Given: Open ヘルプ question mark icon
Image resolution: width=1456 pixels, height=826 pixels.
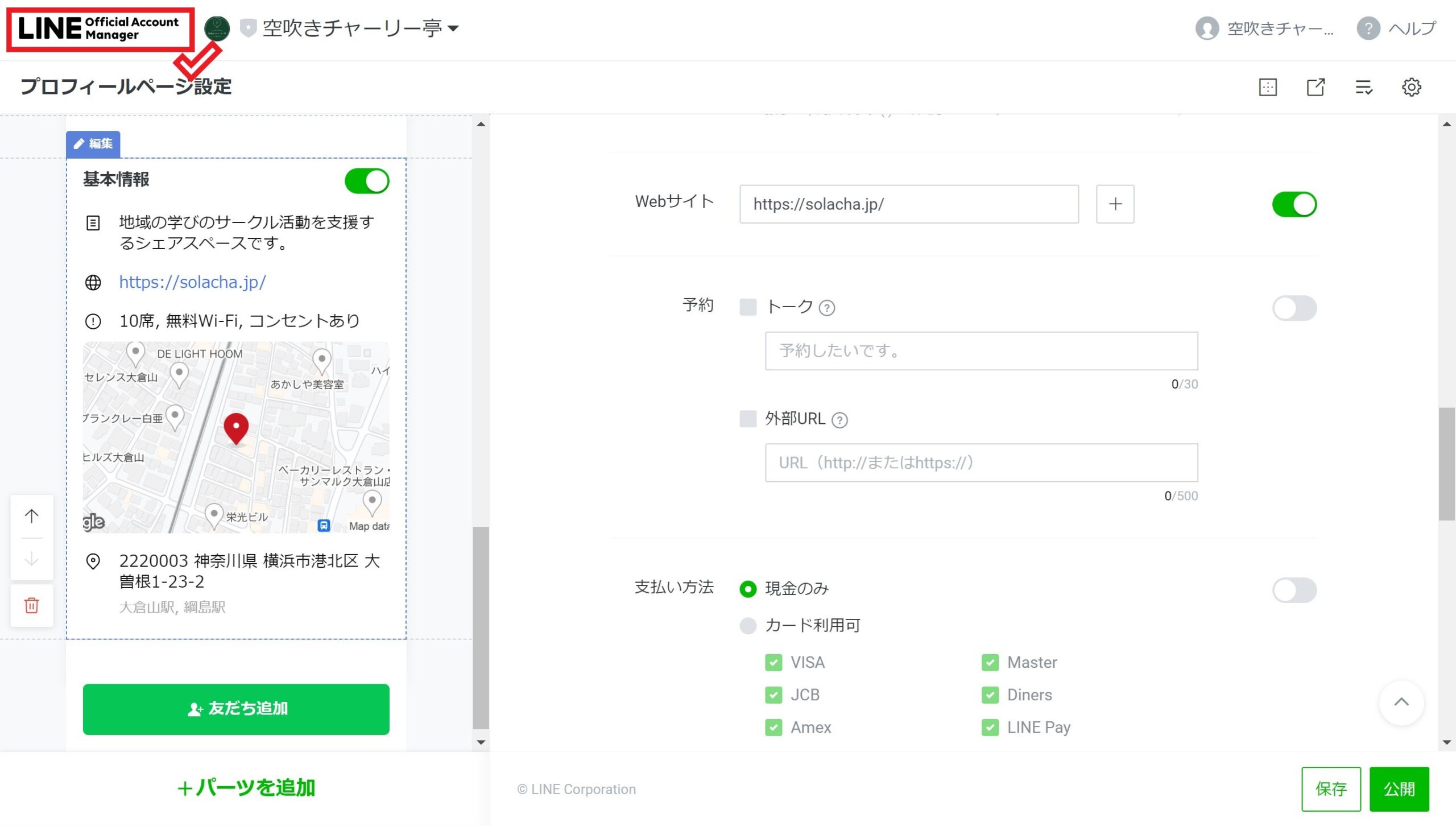Looking at the screenshot, I should (1368, 28).
